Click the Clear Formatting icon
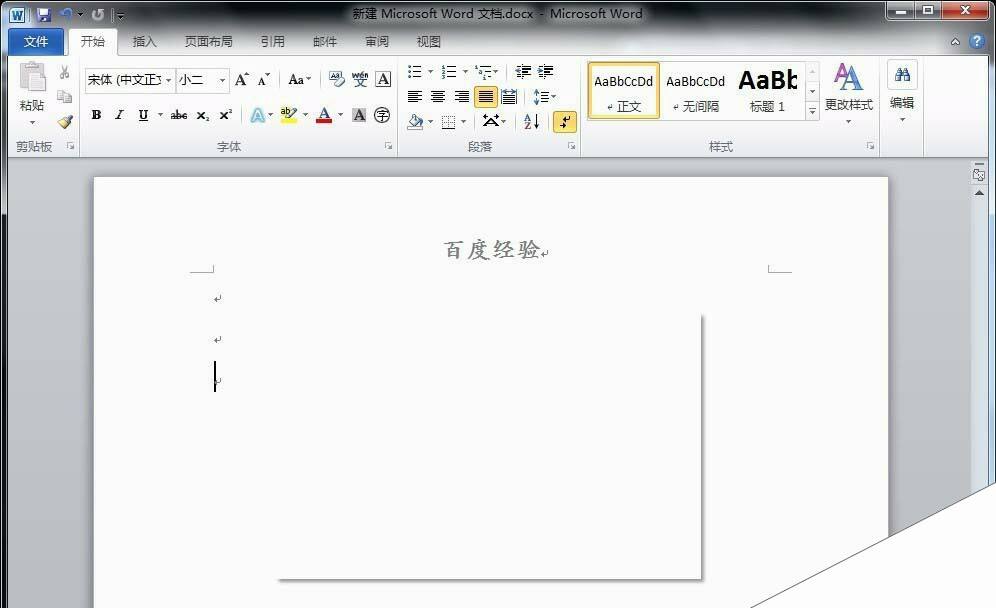The image size is (996, 608). tap(337, 79)
